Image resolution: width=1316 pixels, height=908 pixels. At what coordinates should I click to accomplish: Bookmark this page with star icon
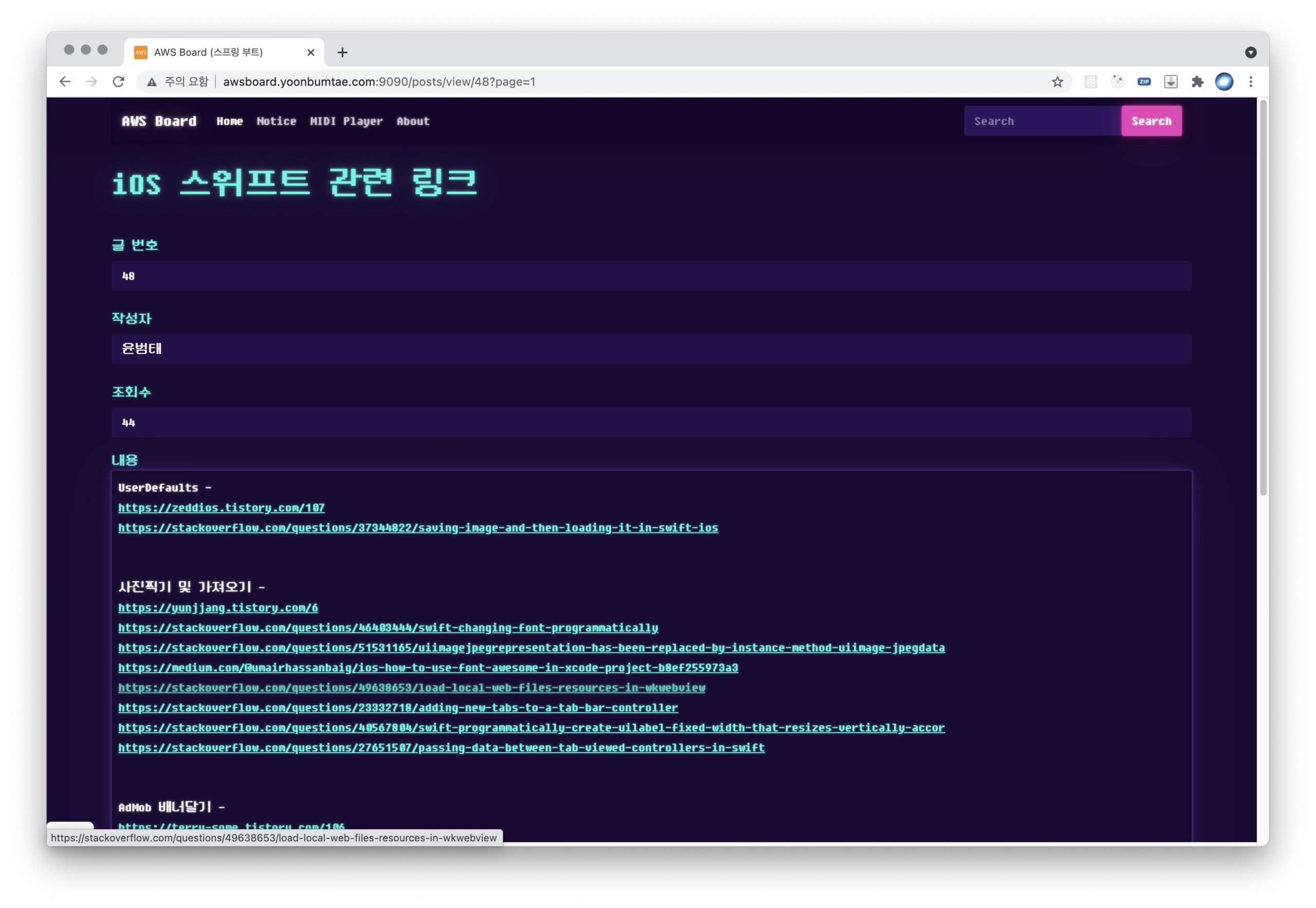[1057, 81]
